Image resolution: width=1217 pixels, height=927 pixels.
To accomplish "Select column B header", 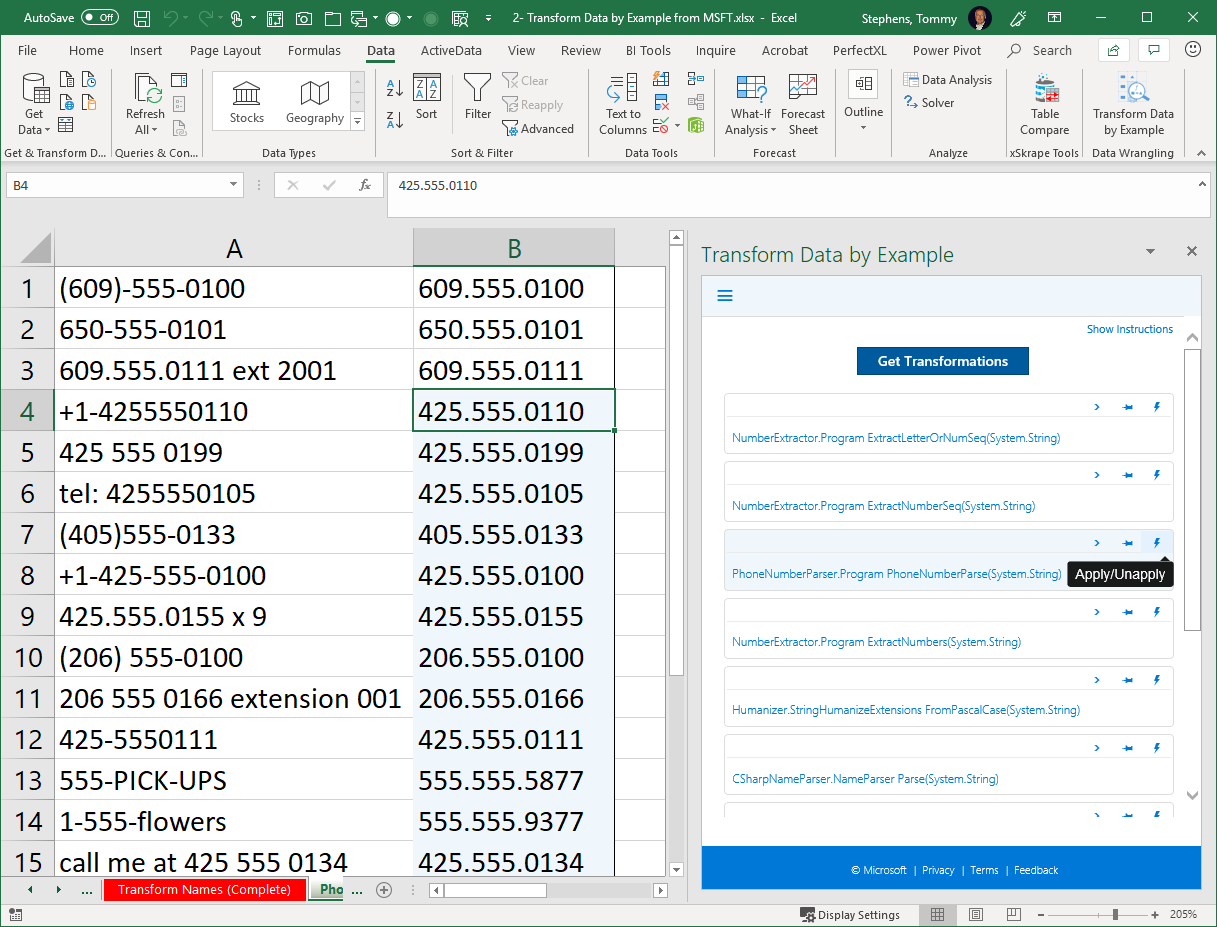I will [x=514, y=248].
